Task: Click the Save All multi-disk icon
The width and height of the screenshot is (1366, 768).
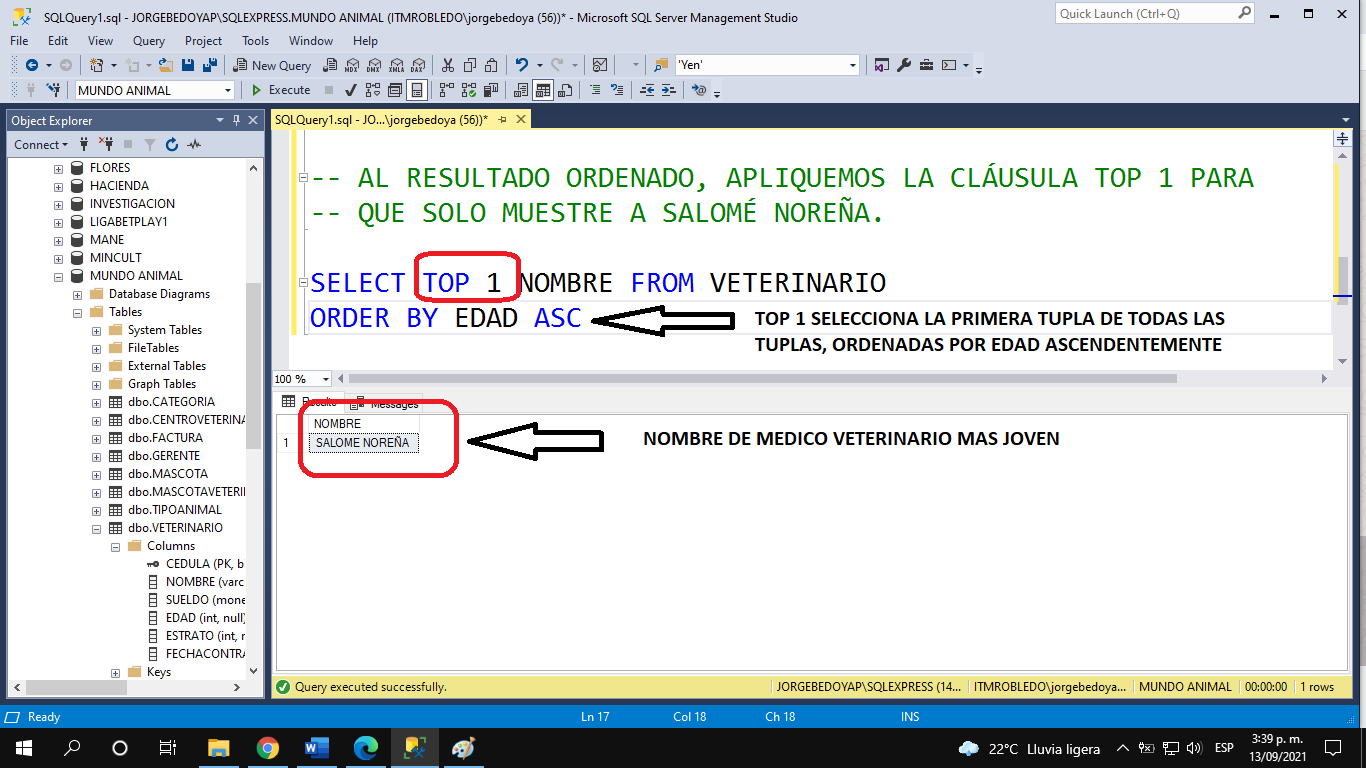Action: click(x=210, y=65)
